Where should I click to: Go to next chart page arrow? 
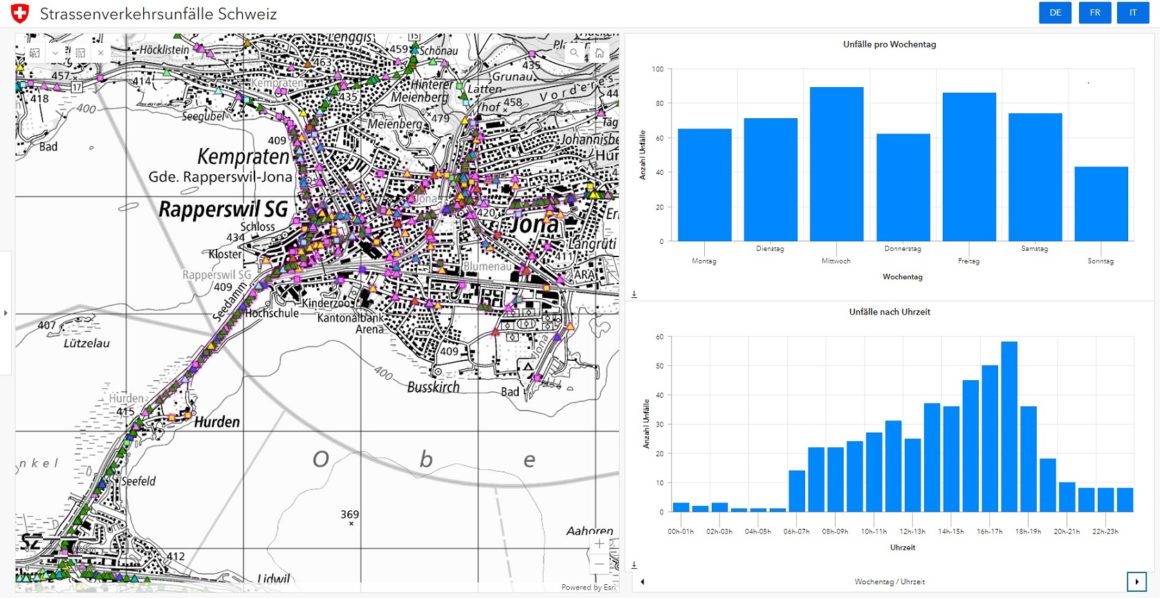pyautogui.click(x=1136, y=581)
